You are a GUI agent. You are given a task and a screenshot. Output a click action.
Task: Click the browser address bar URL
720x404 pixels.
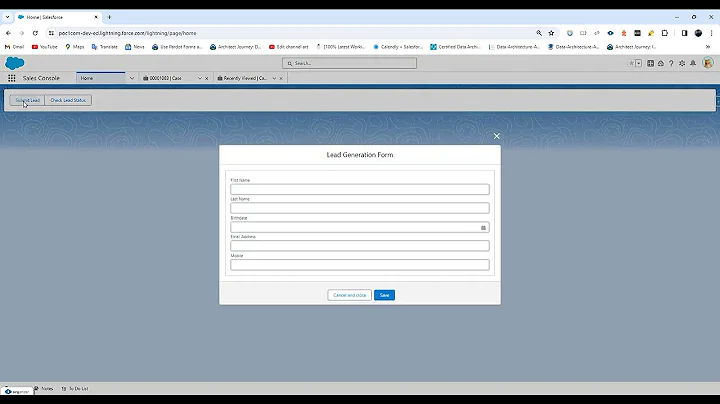[127, 33]
